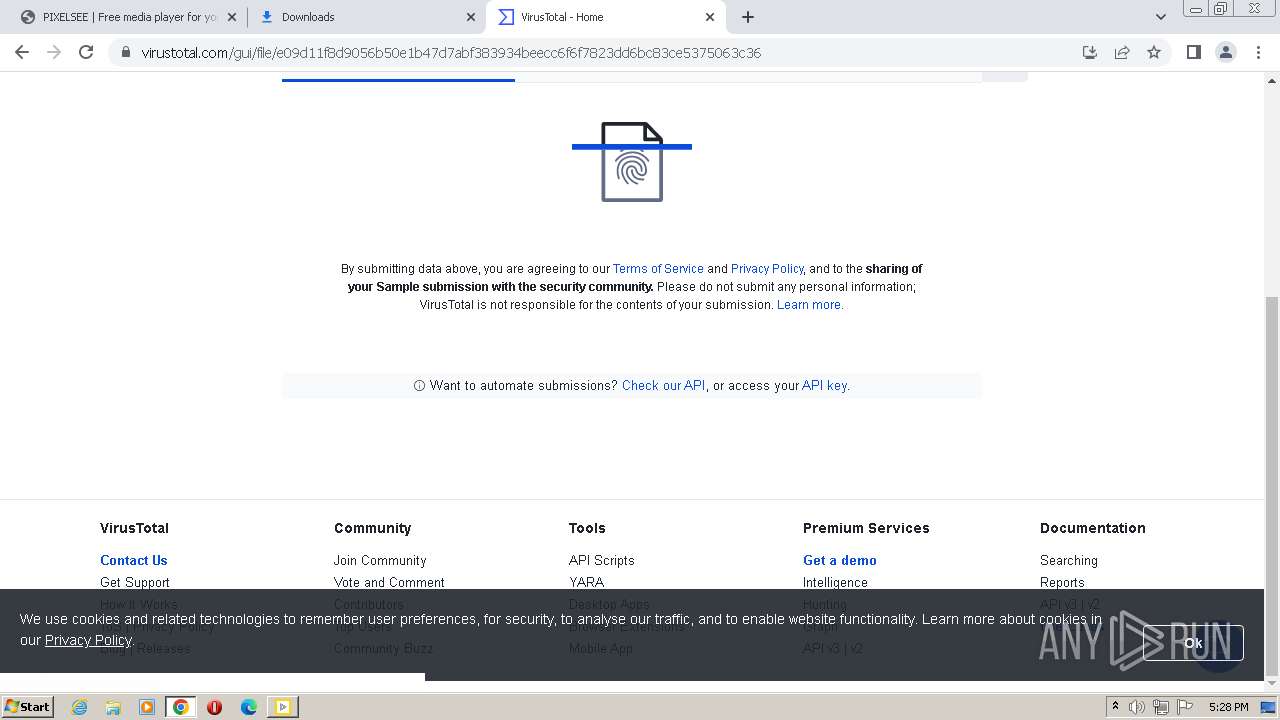The height and width of the screenshot is (720, 1280).
Task: Click the address bar URL field
Action: pos(600,53)
